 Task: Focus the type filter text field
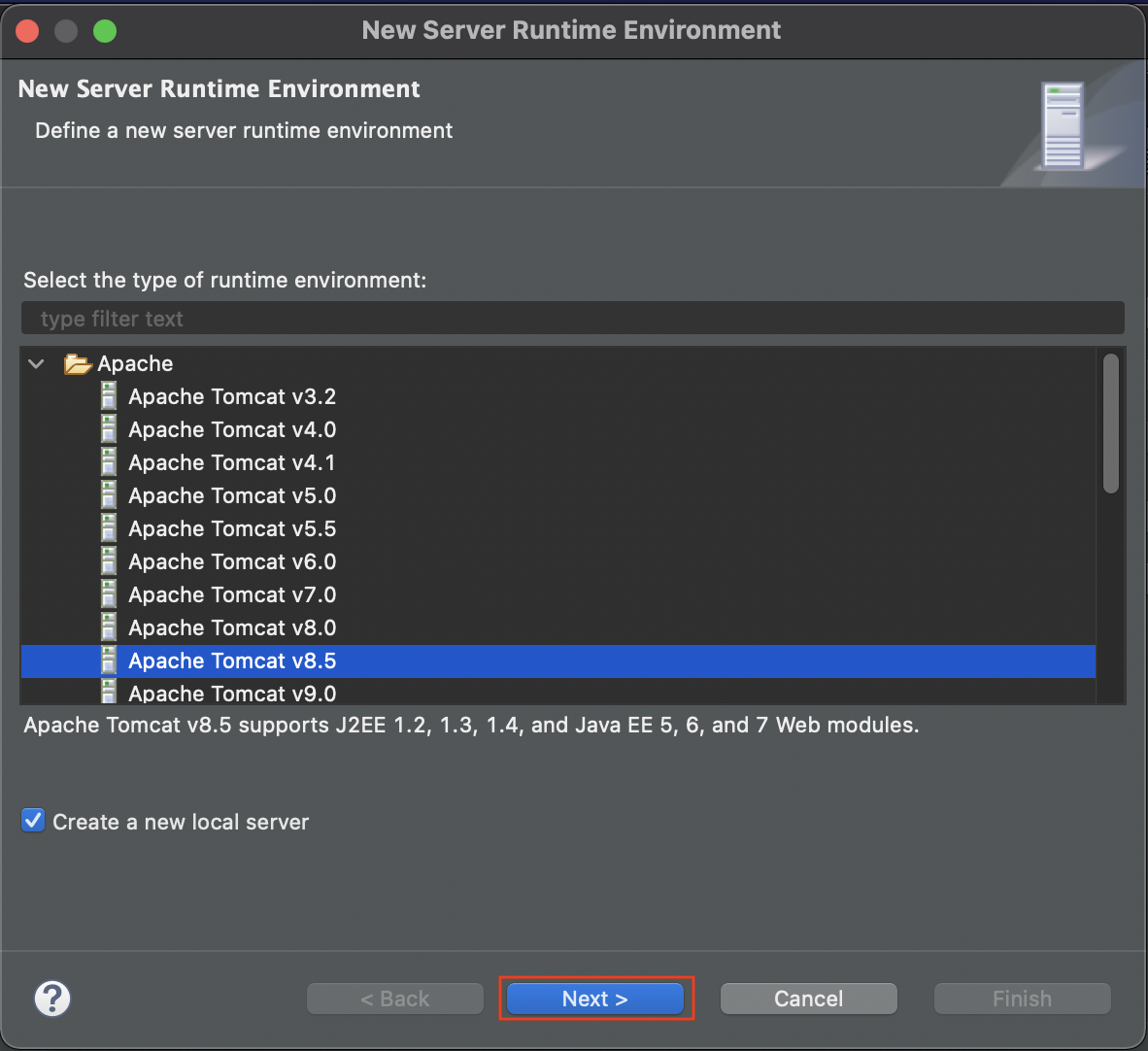(x=572, y=319)
